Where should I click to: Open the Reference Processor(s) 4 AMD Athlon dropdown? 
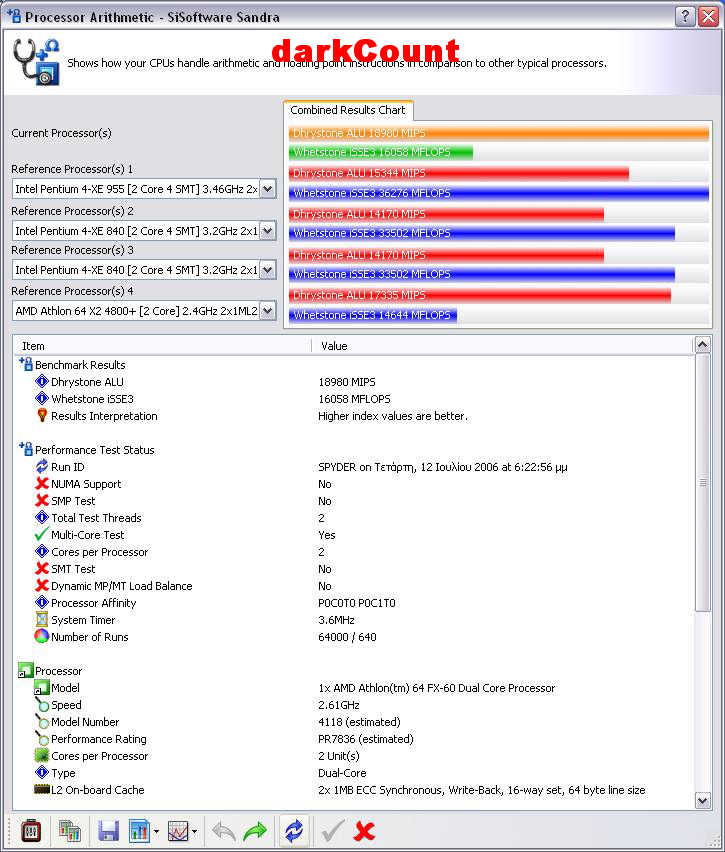point(144,311)
